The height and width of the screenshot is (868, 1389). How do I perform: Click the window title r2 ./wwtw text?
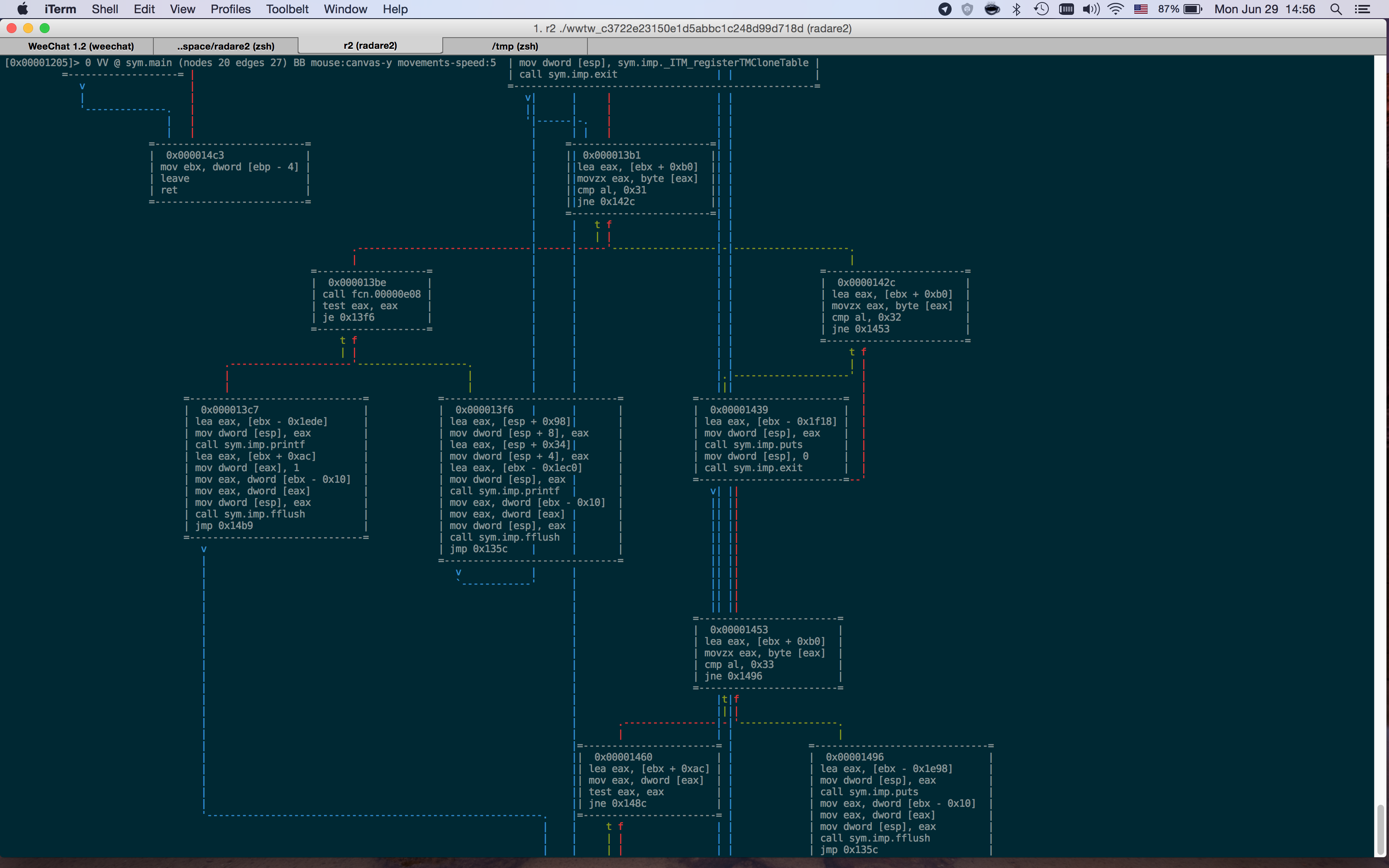(692, 28)
